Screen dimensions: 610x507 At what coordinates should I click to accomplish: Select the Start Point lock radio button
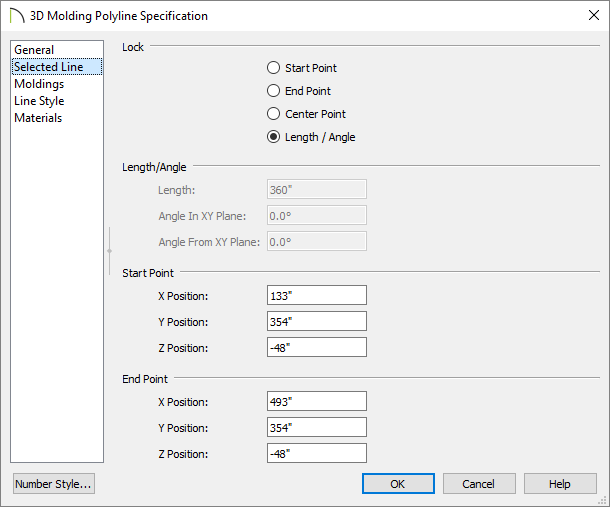point(273,68)
